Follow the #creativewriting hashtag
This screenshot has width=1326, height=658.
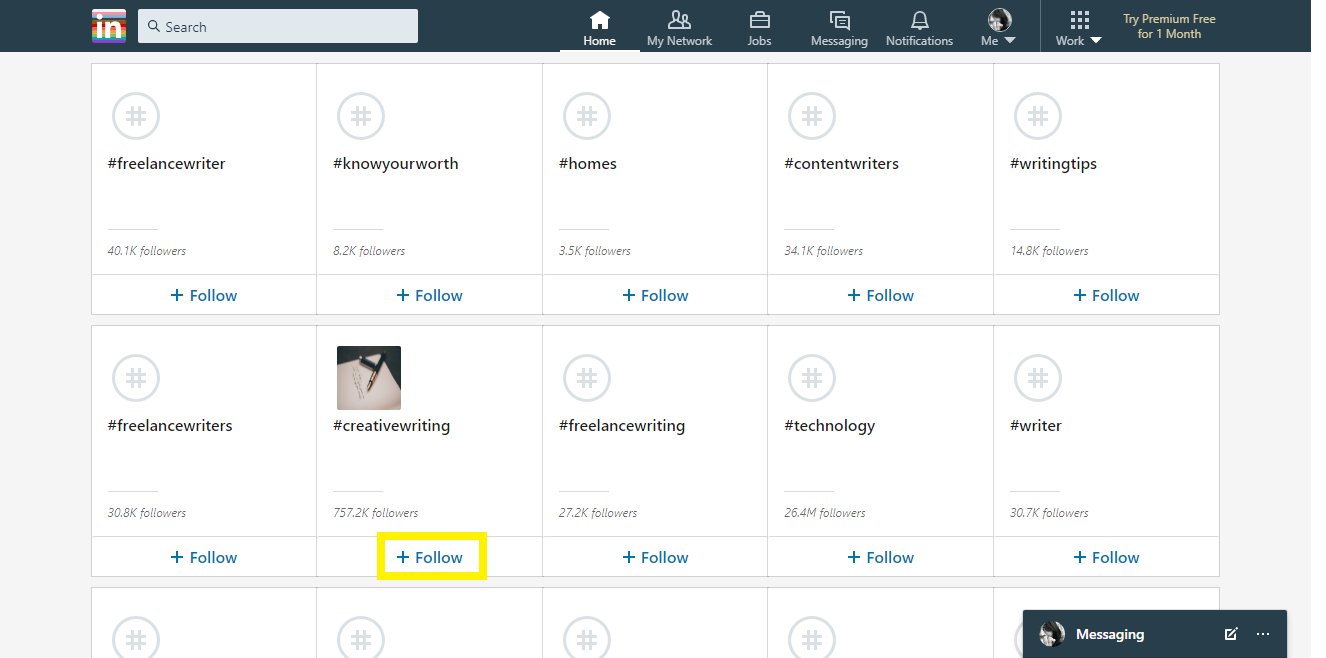point(429,557)
